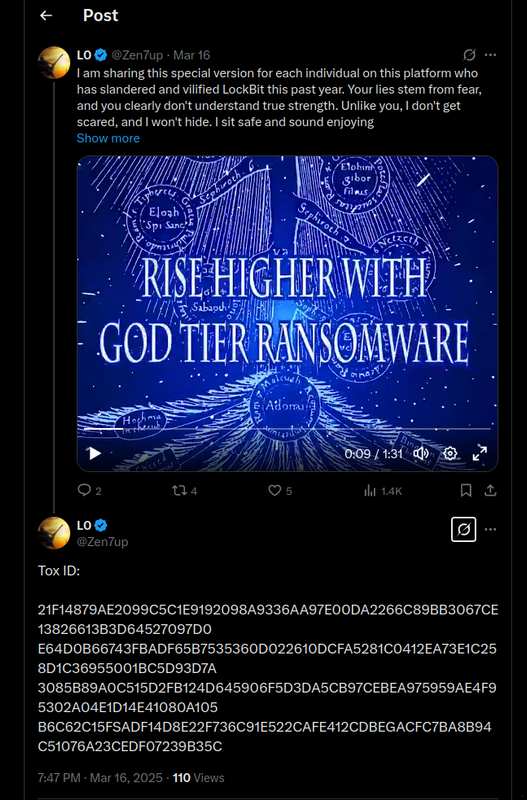Like the post with the heart icon

click(274, 490)
